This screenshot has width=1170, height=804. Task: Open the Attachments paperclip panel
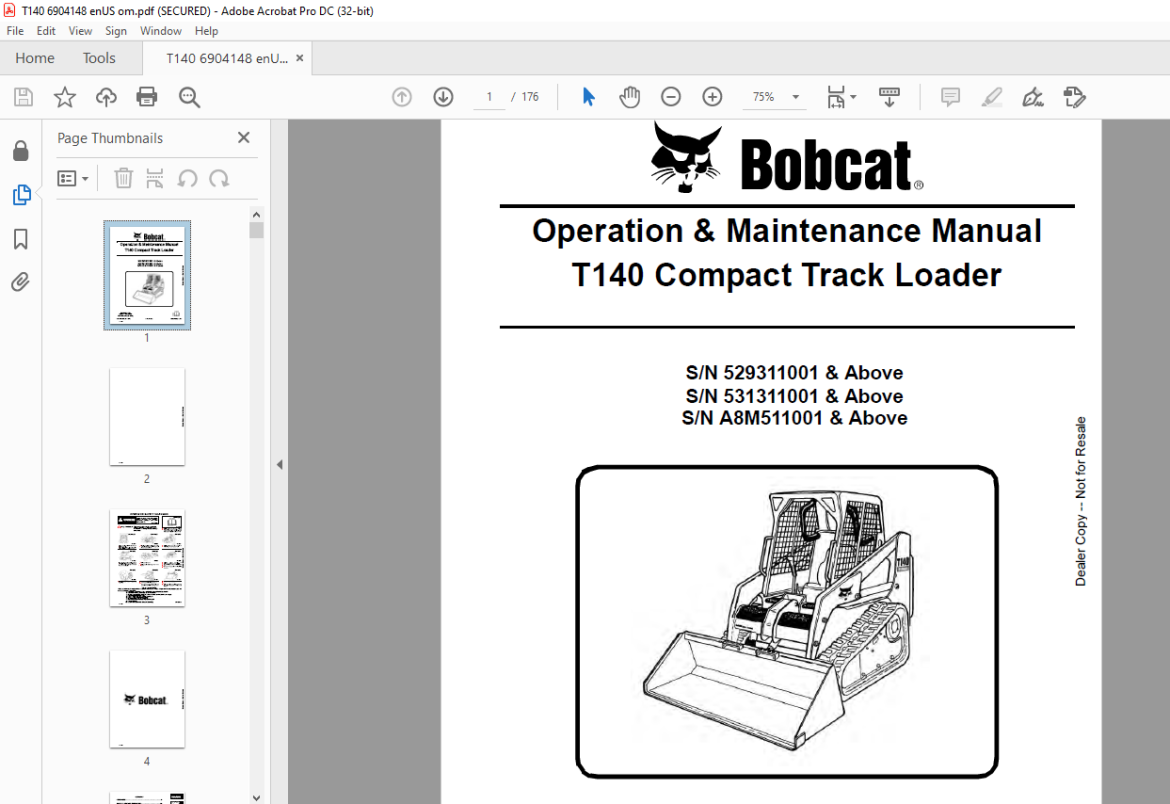click(x=21, y=282)
